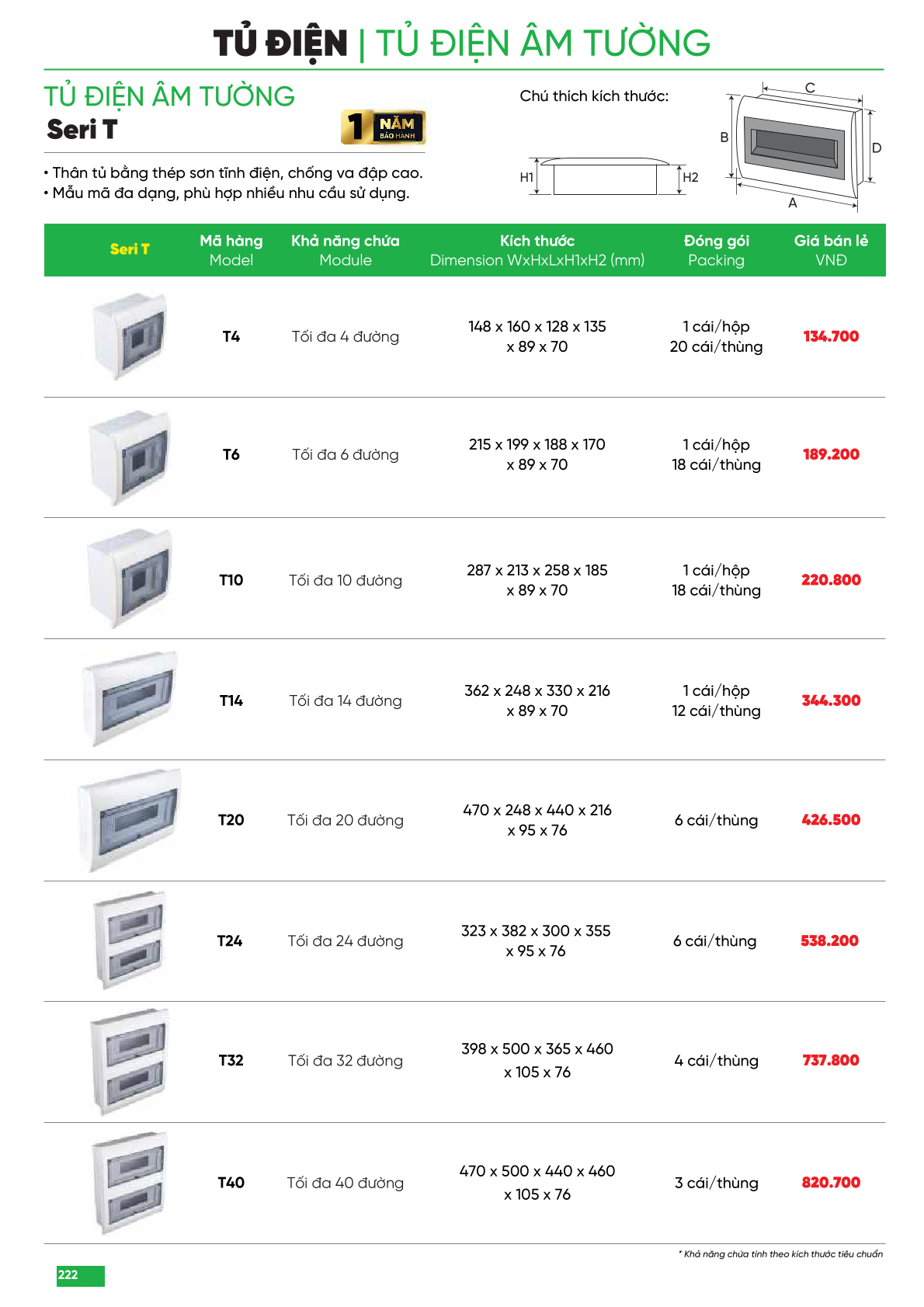
Task: Click the H1/H2 side profile diagram
Action: click(606, 176)
